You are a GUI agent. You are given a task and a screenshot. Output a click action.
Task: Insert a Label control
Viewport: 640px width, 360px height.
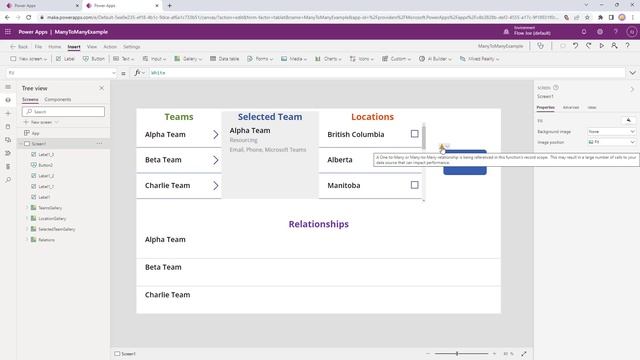coord(65,59)
